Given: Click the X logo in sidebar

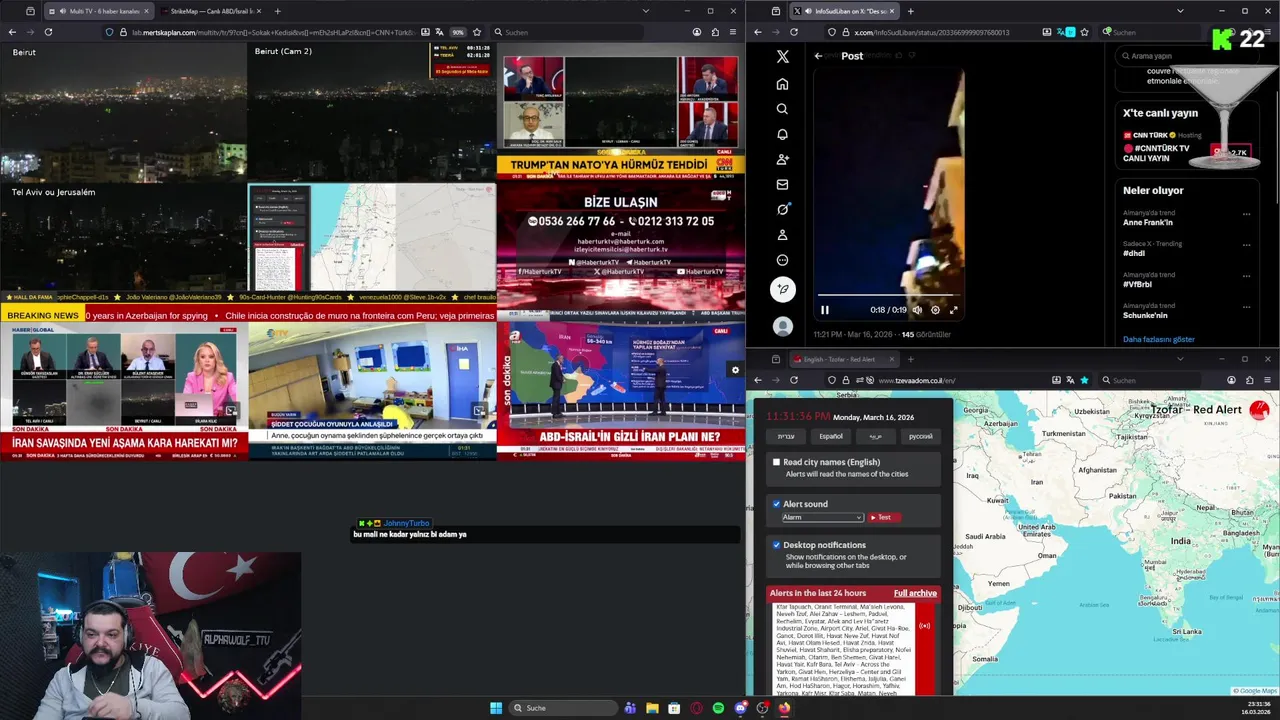Looking at the screenshot, I should pos(782,57).
